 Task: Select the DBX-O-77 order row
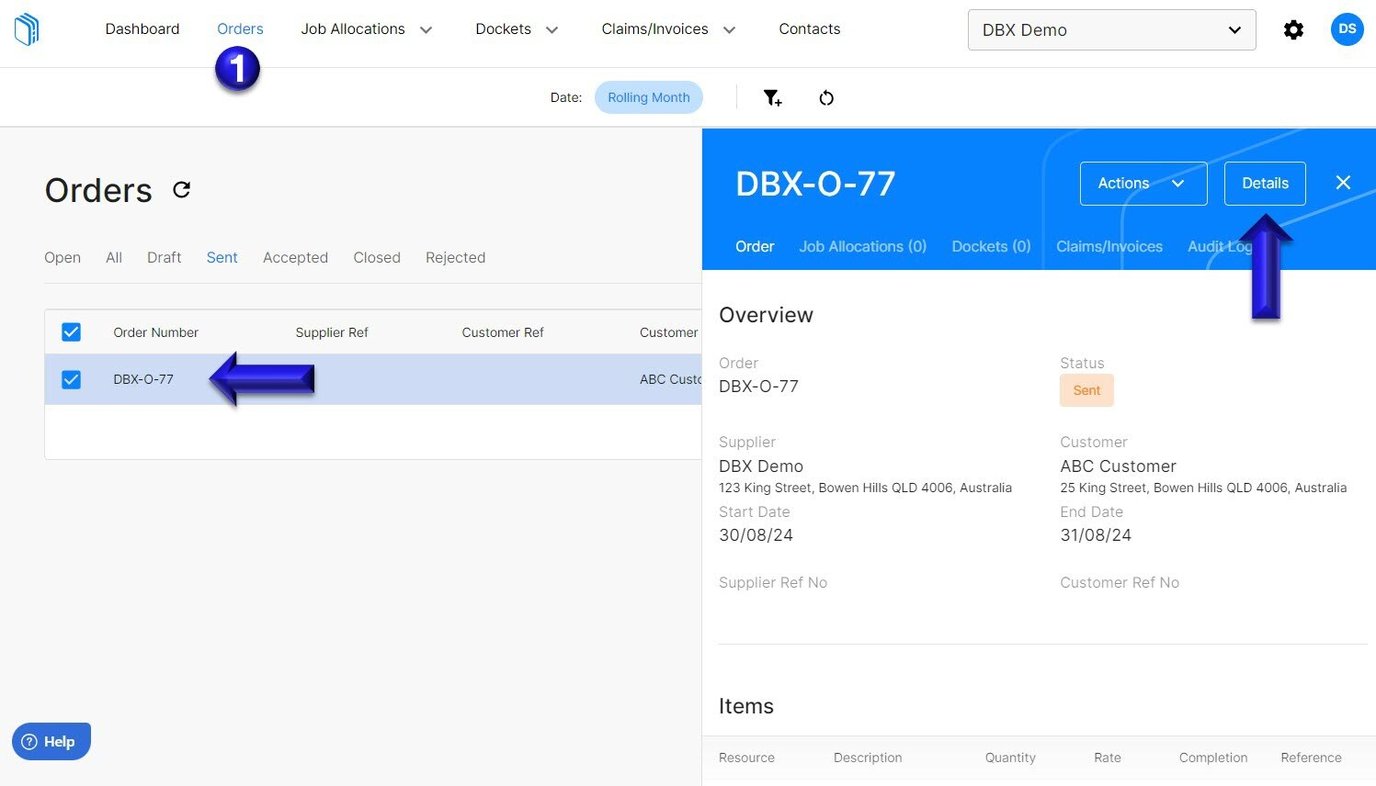[x=143, y=379]
